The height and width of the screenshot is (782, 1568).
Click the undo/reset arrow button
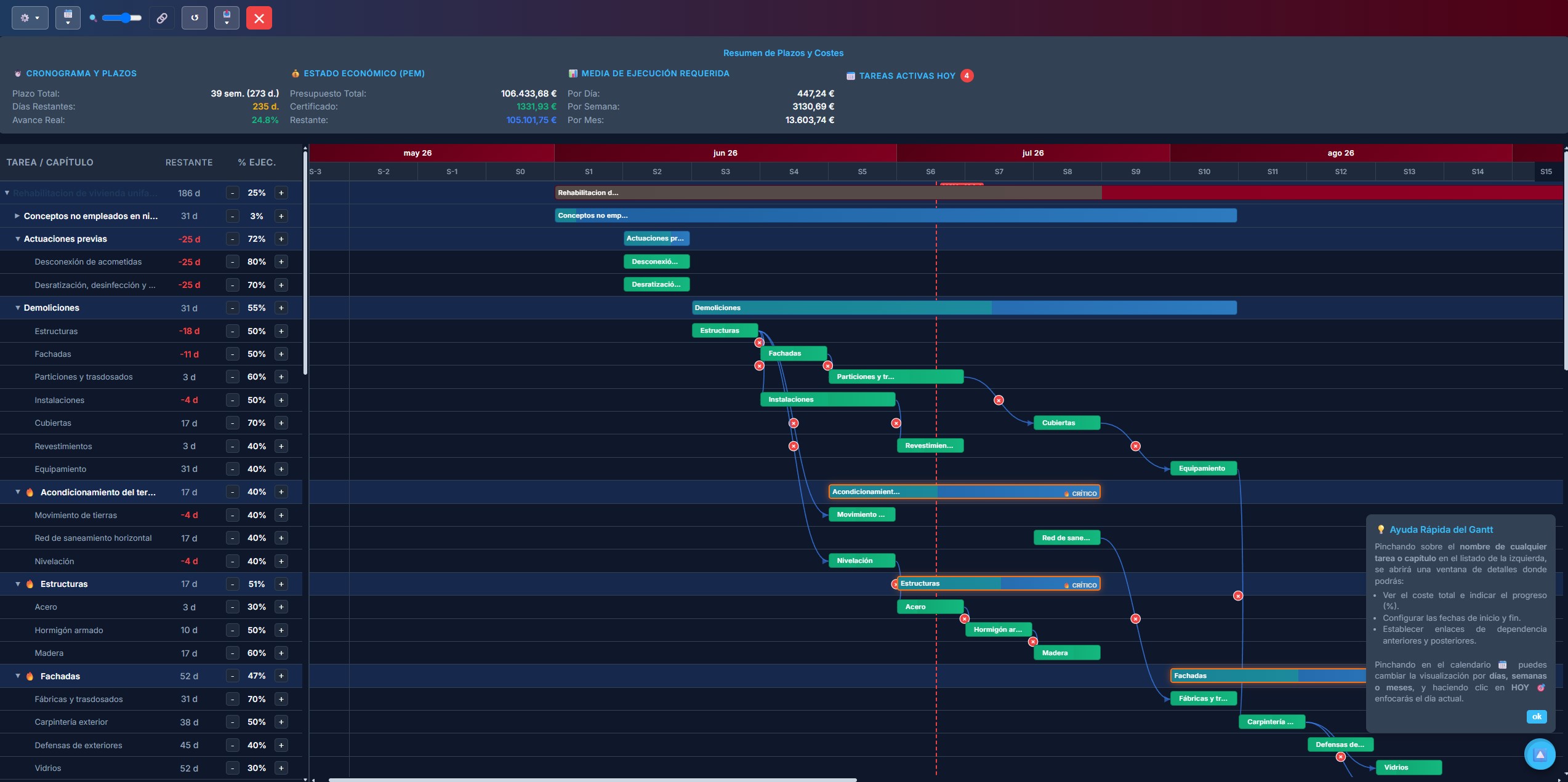tap(195, 18)
